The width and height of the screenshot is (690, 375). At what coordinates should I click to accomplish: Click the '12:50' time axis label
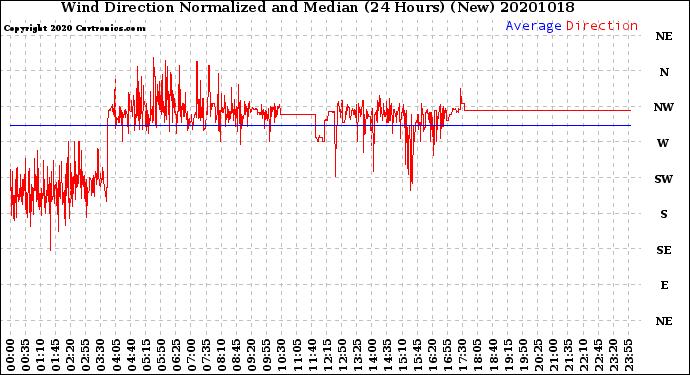pos(342,355)
